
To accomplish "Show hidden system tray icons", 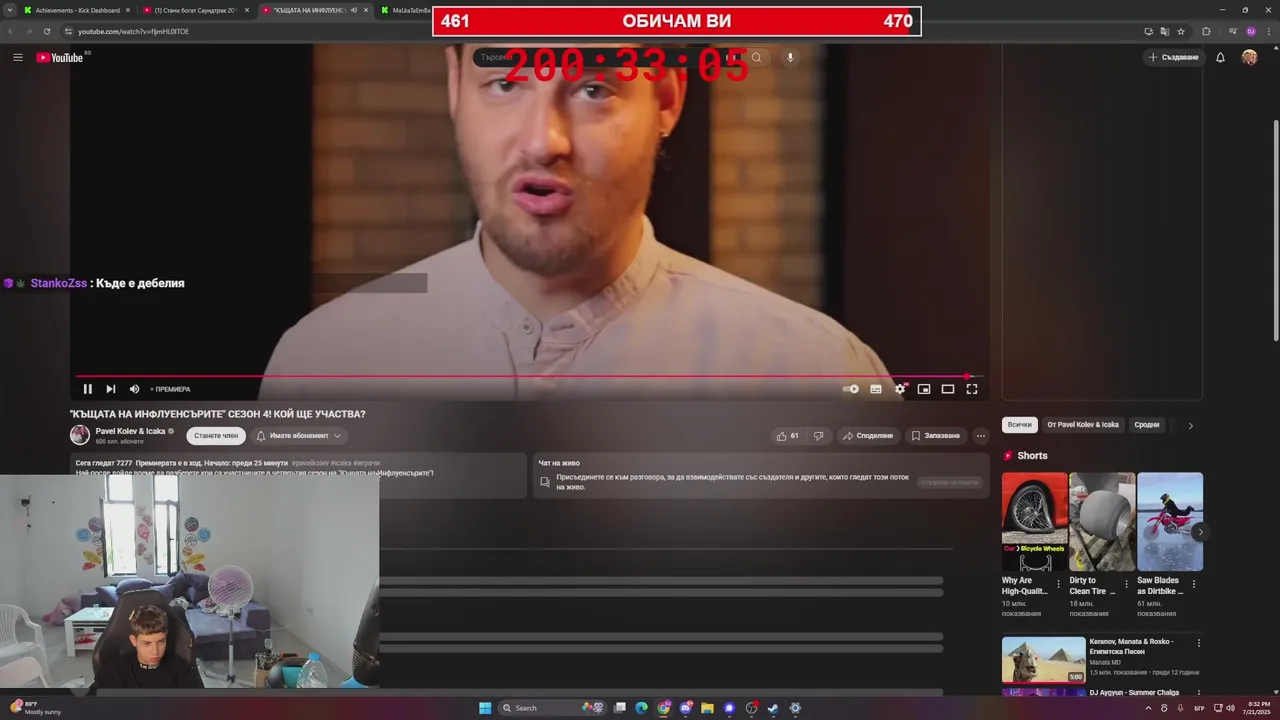I will pyautogui.click(x=1148, y=708).
